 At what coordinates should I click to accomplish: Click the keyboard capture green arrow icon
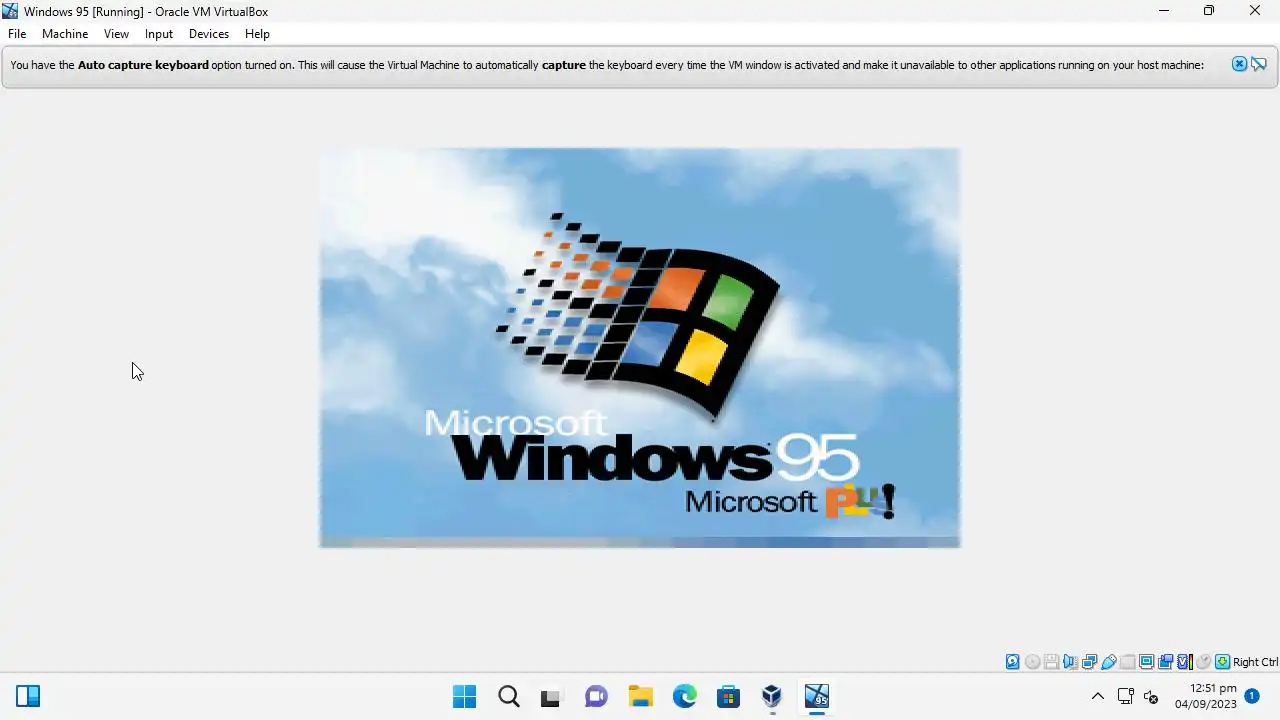1222,662
